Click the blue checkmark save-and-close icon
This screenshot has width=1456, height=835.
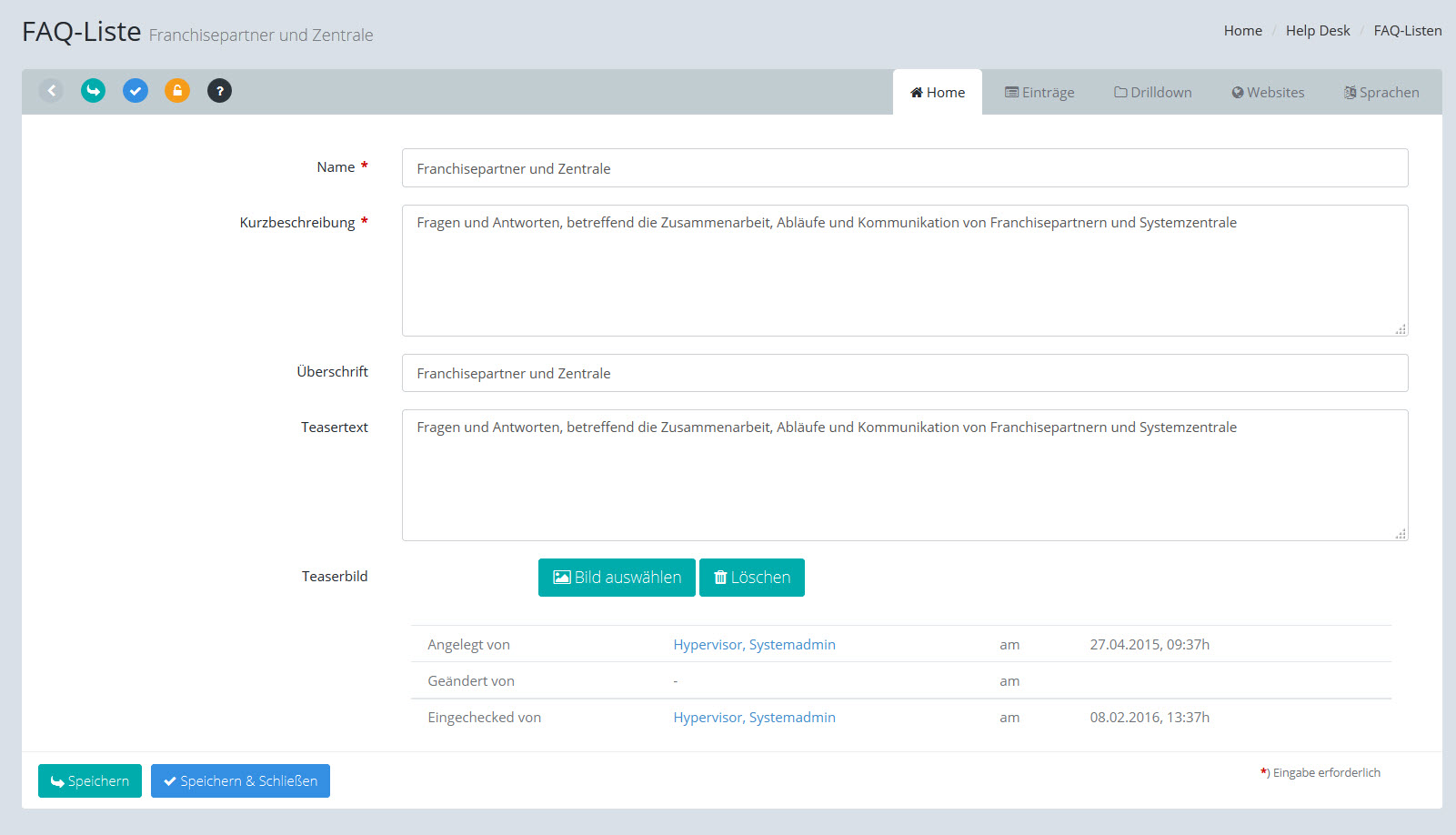click(136, 91)
